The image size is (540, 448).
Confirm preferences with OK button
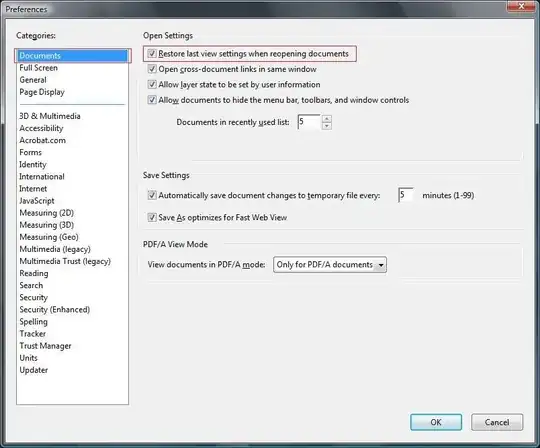point(436,422)
